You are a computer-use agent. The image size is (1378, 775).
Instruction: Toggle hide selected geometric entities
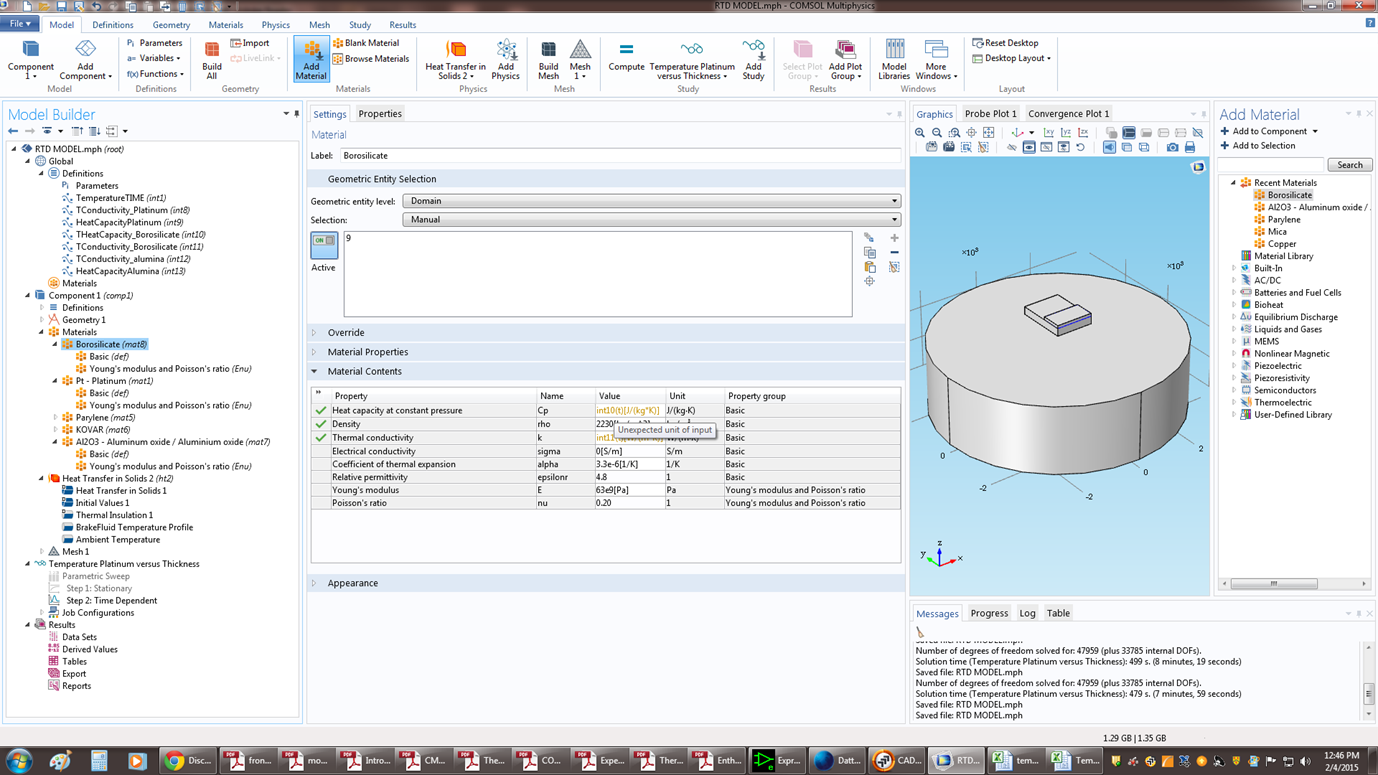[x=1012, y=147]
